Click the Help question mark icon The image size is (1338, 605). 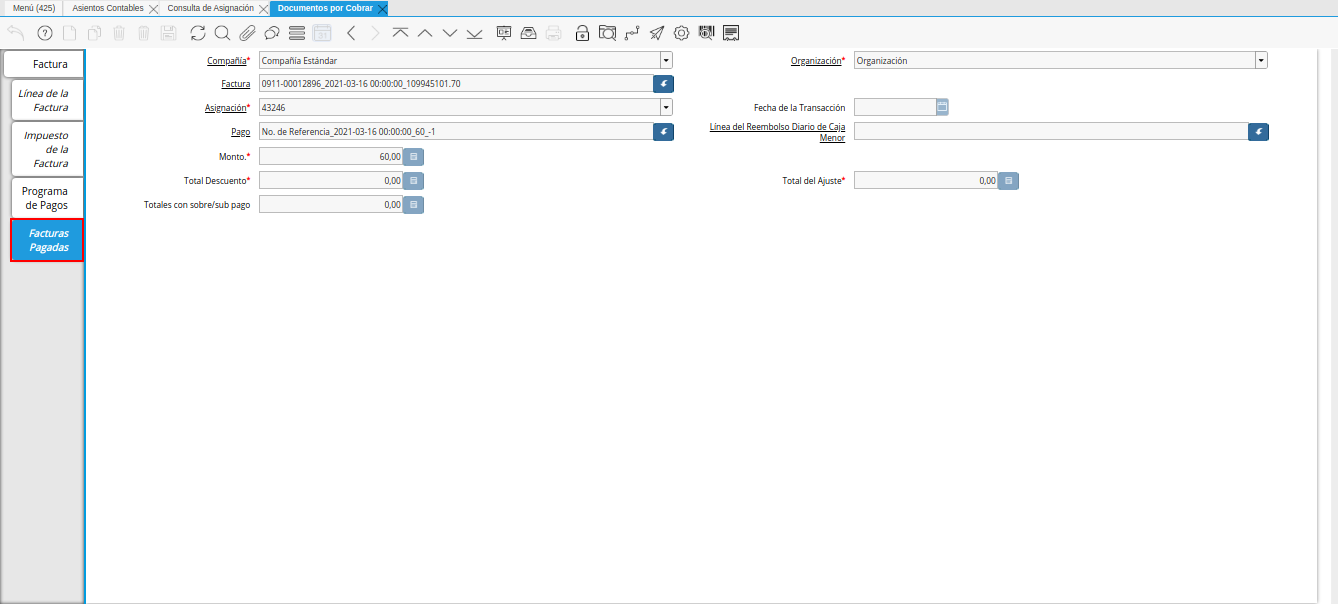44,33
